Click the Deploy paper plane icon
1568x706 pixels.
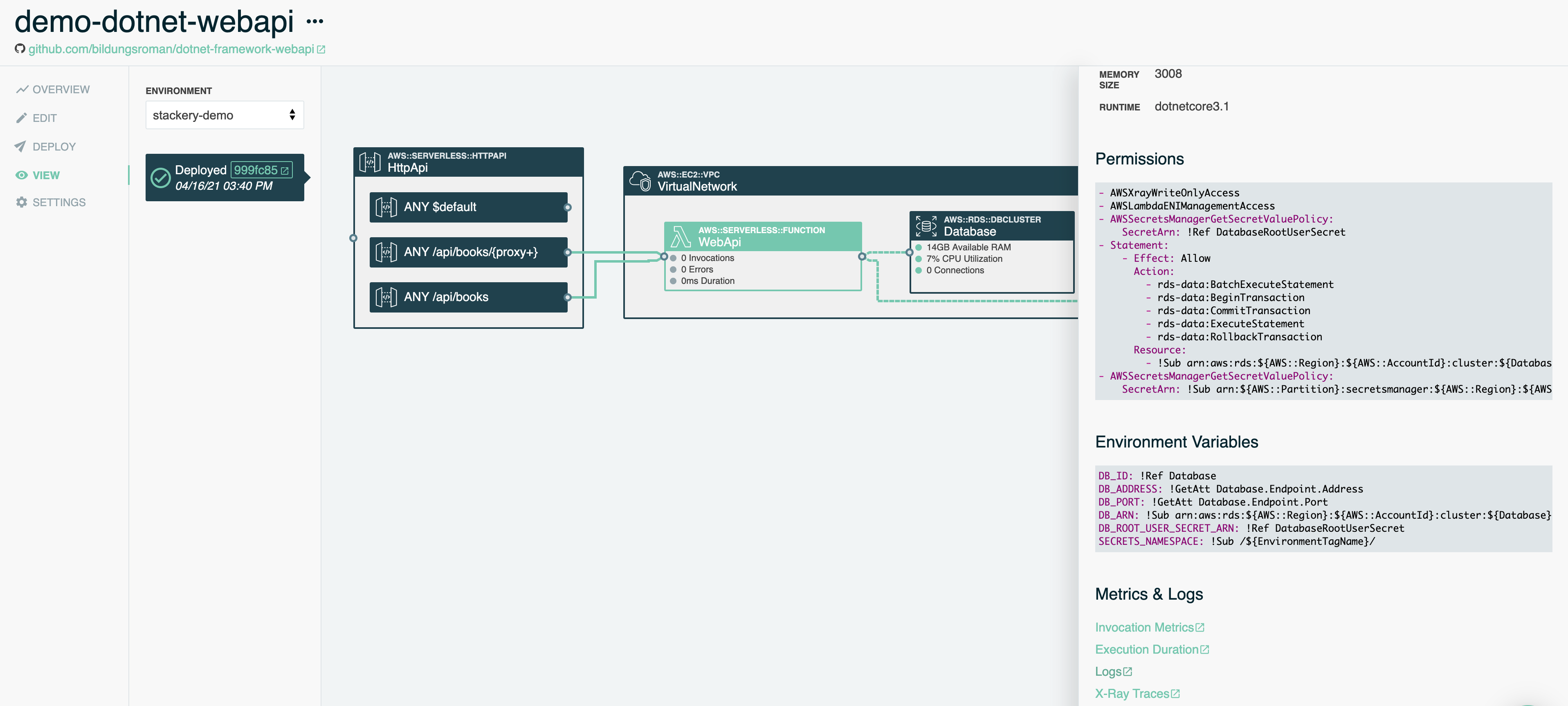click(21, 147)
